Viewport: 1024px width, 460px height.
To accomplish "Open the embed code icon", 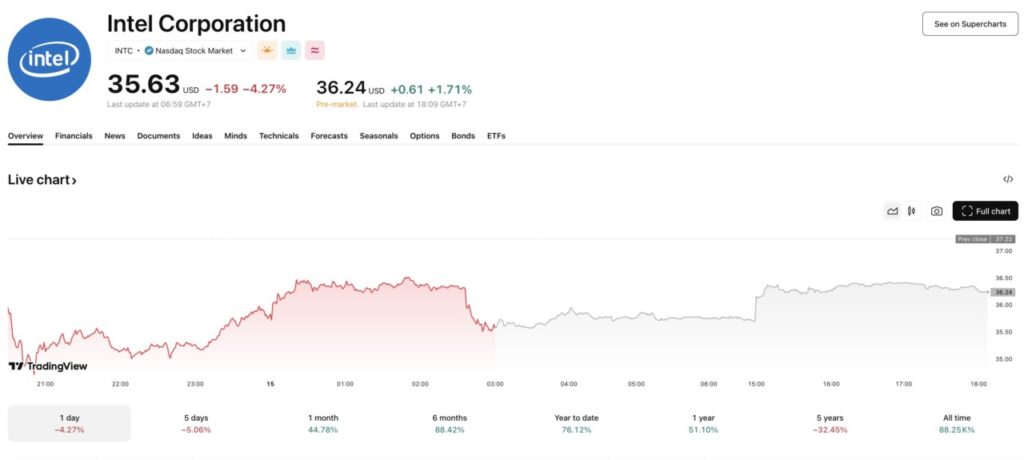I will click(1008, 180).
